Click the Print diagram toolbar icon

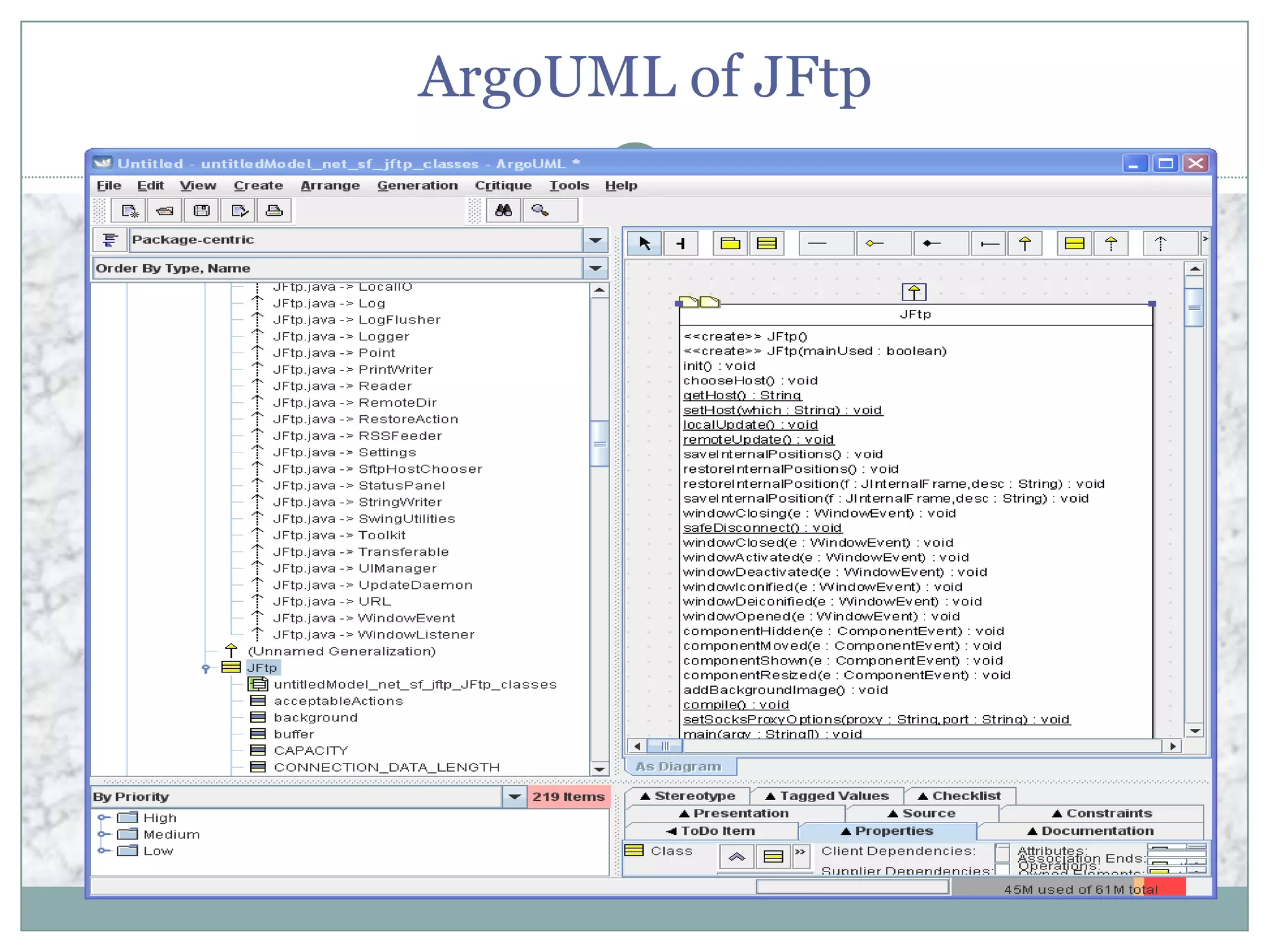click(x=274, y=211)
